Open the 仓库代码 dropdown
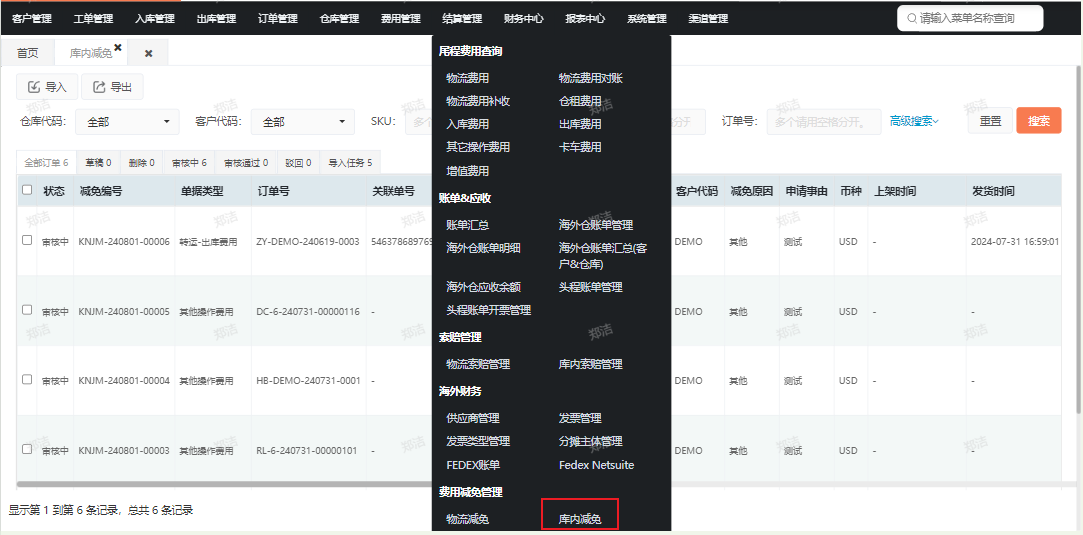Screen dimensions: 1083x535 tap(127, 121)
